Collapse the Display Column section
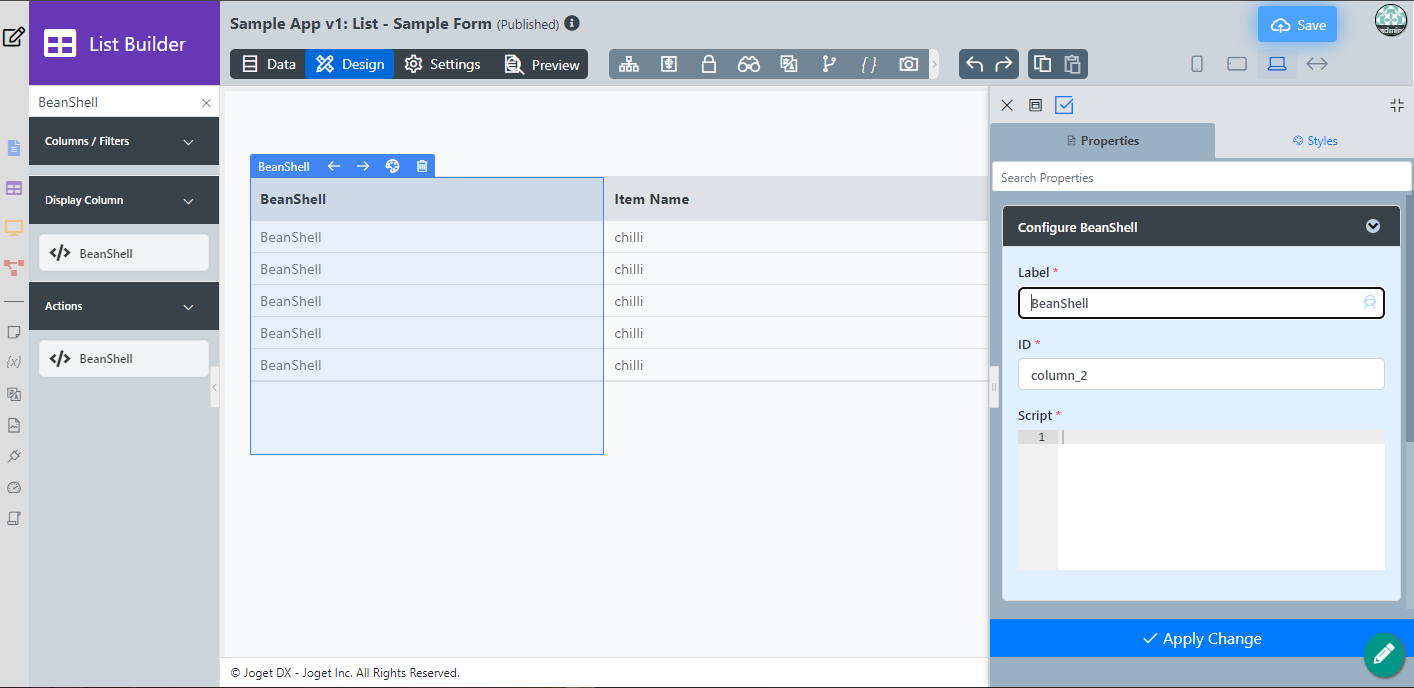This screenshot has height=688, width=1414. [x=189, y=201]
